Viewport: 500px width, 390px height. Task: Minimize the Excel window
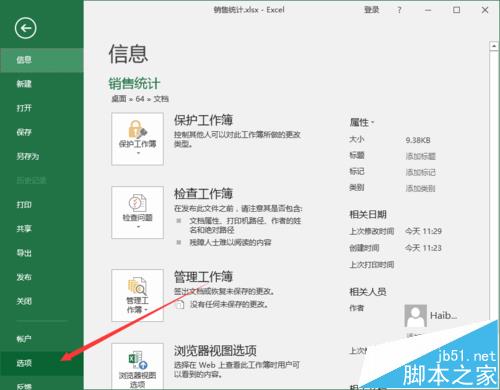(428, 10)
